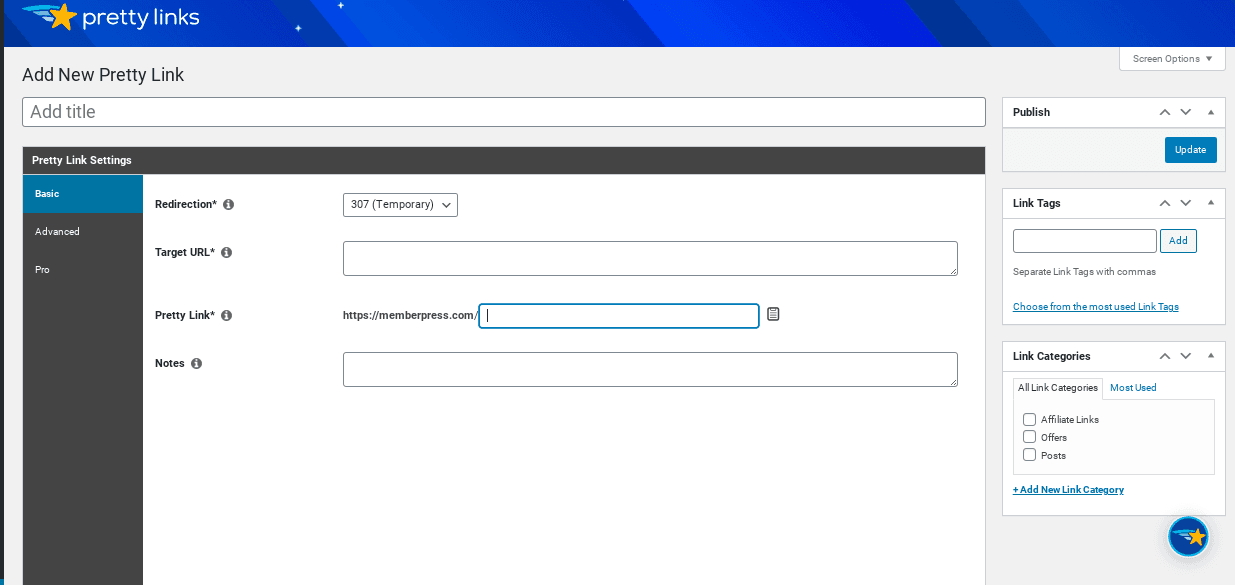Move Link Tags panel up
1235x585 pixels.
pyautogui.click(x=1164, y=203)
